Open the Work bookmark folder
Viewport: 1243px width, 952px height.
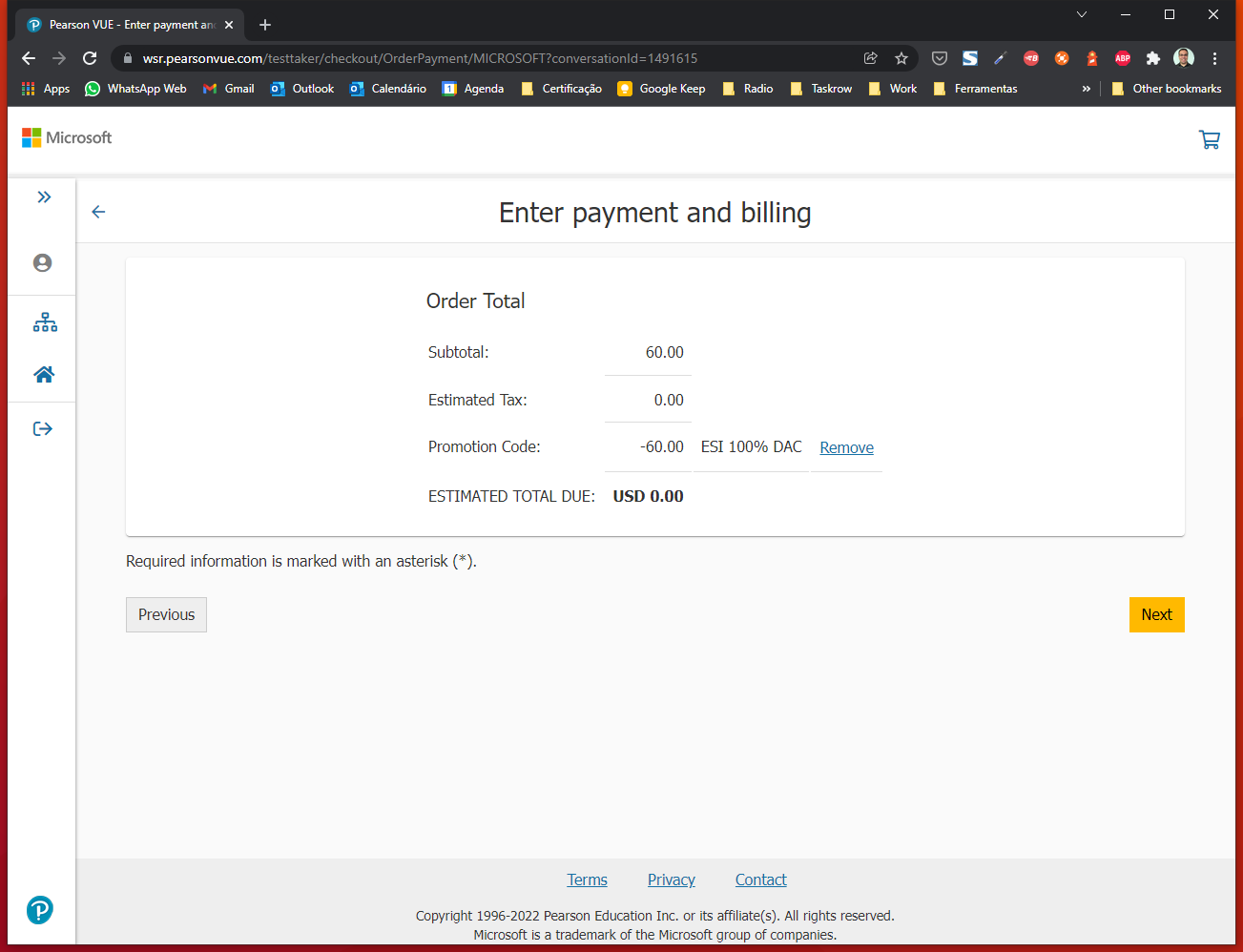tap(893, 89)
